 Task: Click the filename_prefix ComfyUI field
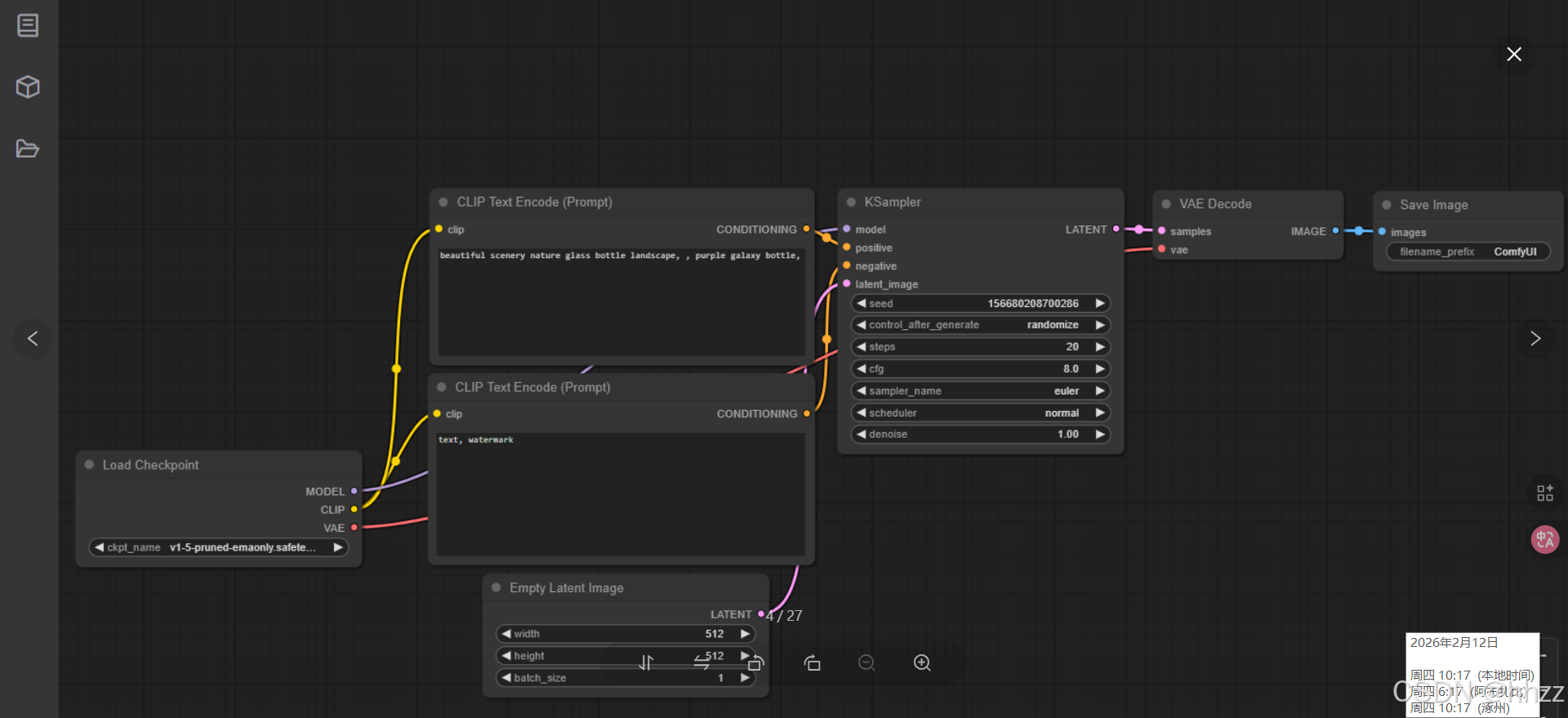click(1468, 252)
